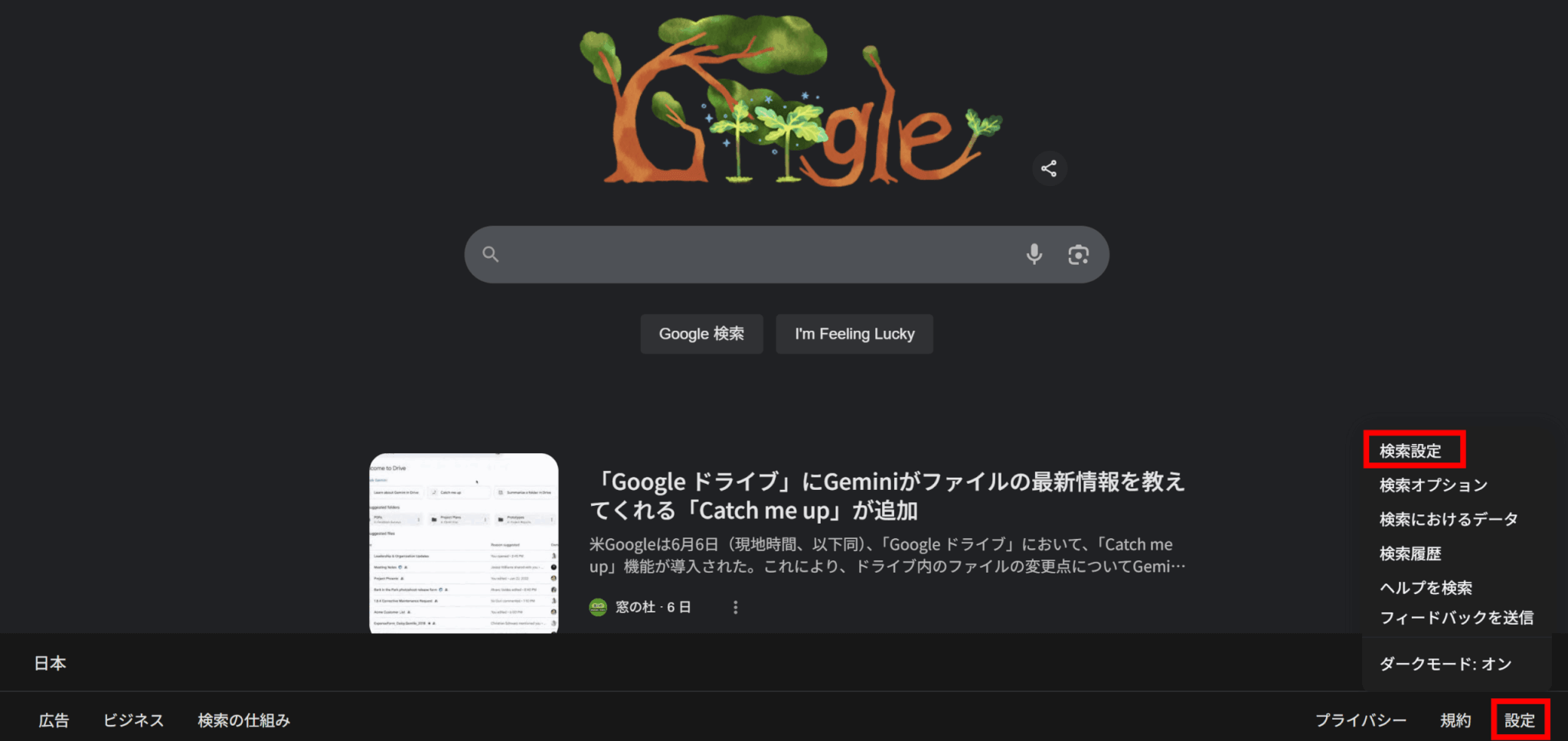1568x741 pixels.
Task: Open the Google Drive article thumbnail
Action: tap(464, 544)
